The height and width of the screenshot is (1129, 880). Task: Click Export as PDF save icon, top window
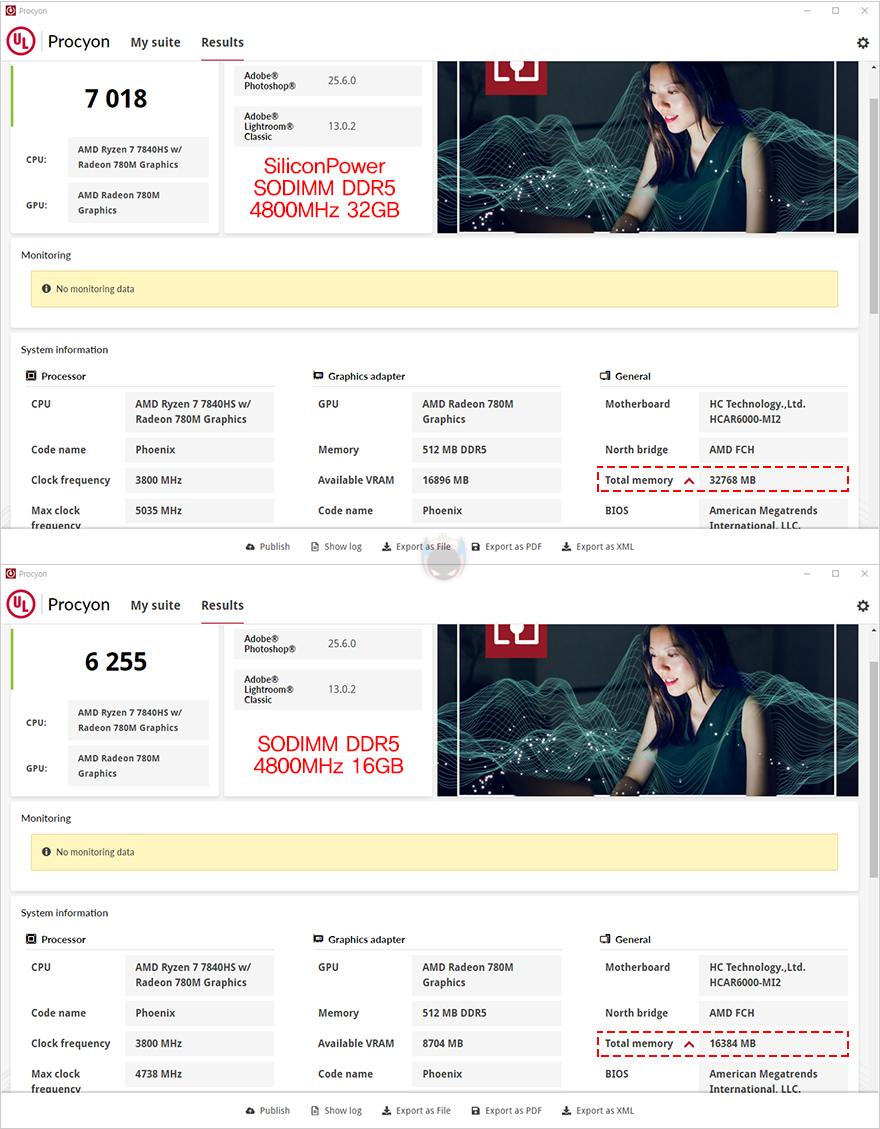coord(475,547)
